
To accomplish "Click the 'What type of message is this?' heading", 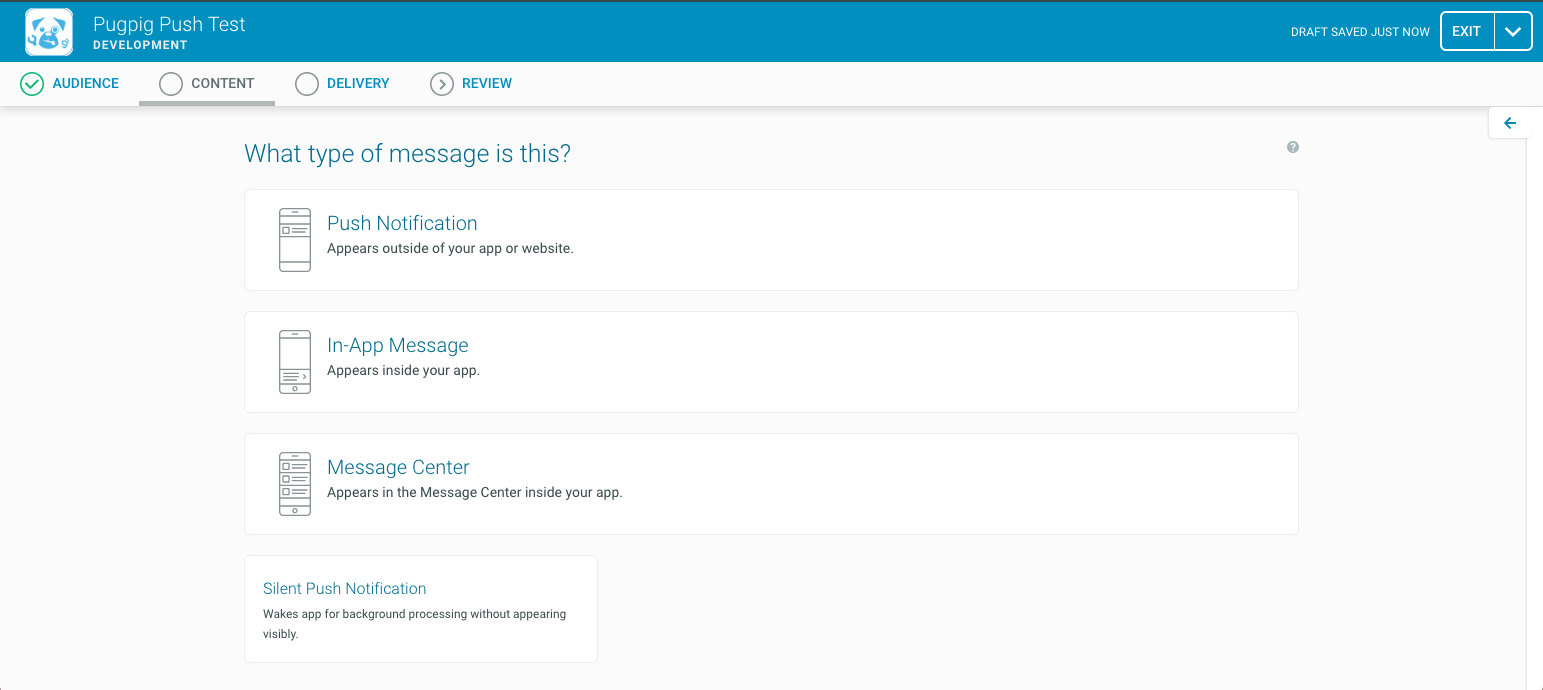I will [407, 154].
